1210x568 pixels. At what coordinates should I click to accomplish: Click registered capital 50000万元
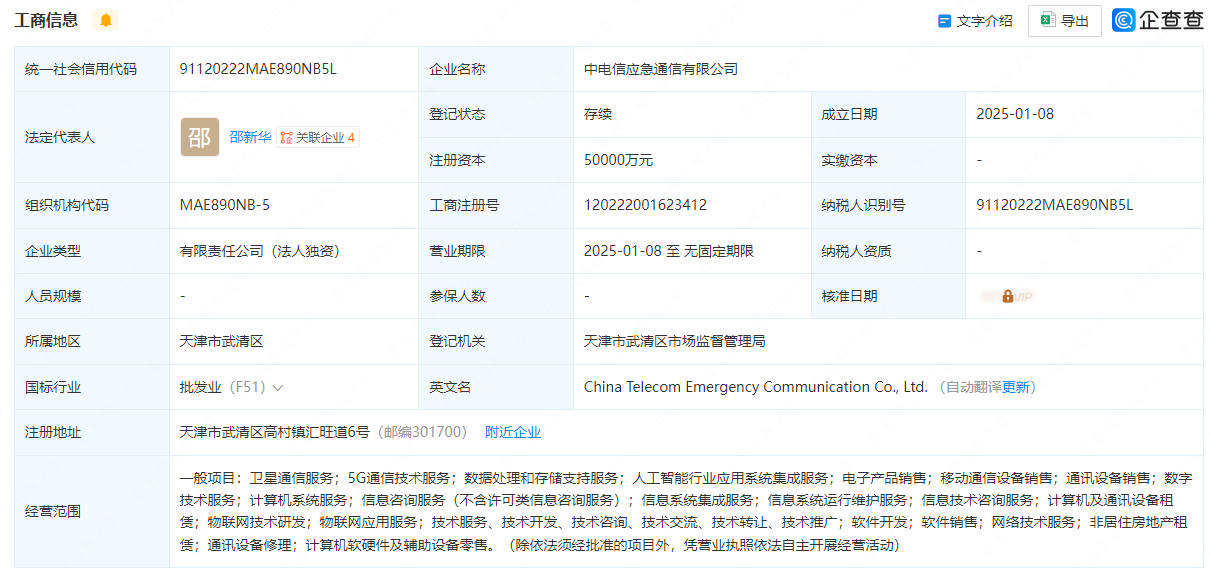click(x=618, y=160)
